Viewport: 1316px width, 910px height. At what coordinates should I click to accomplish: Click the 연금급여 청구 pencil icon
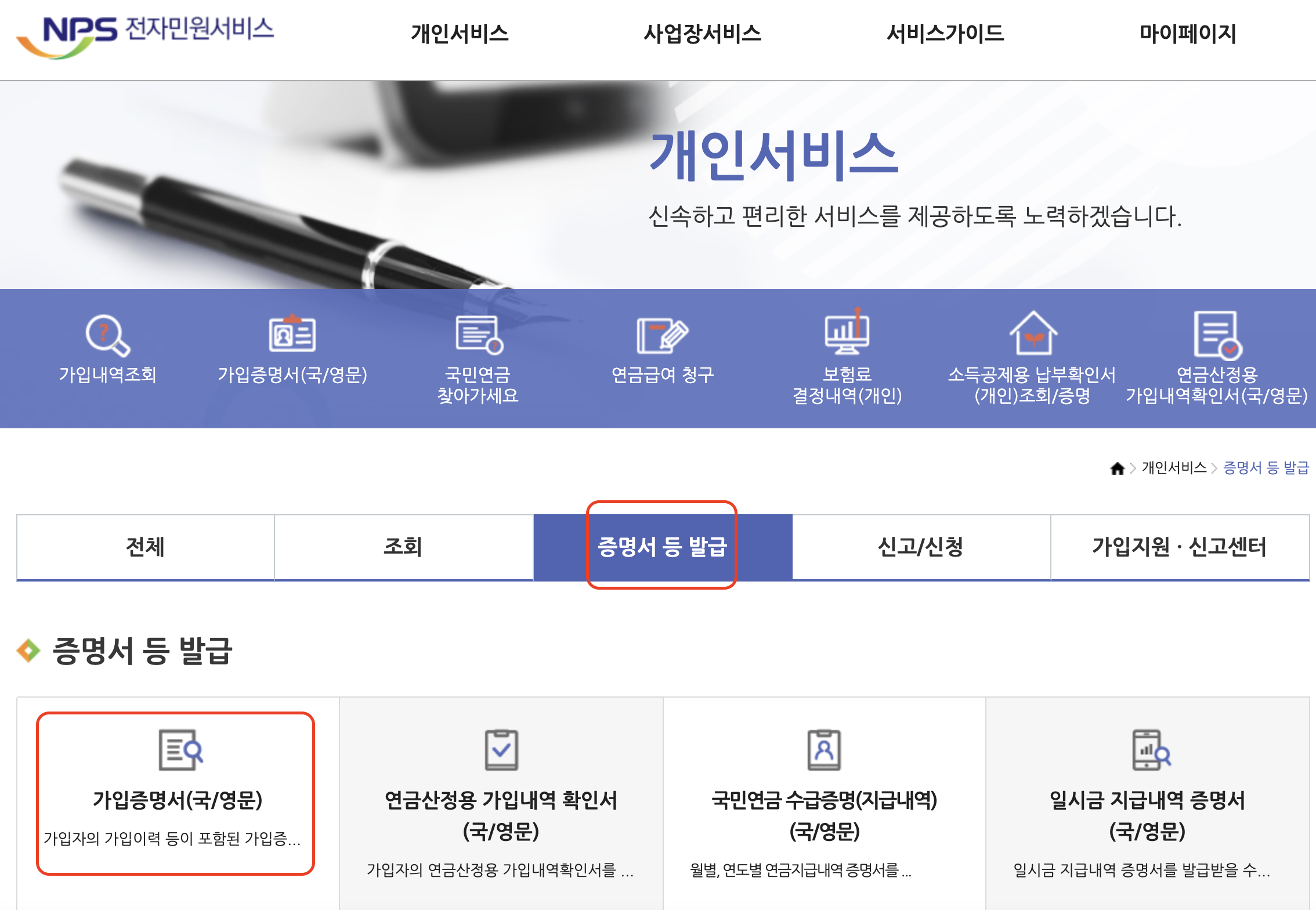pos(662,335)
